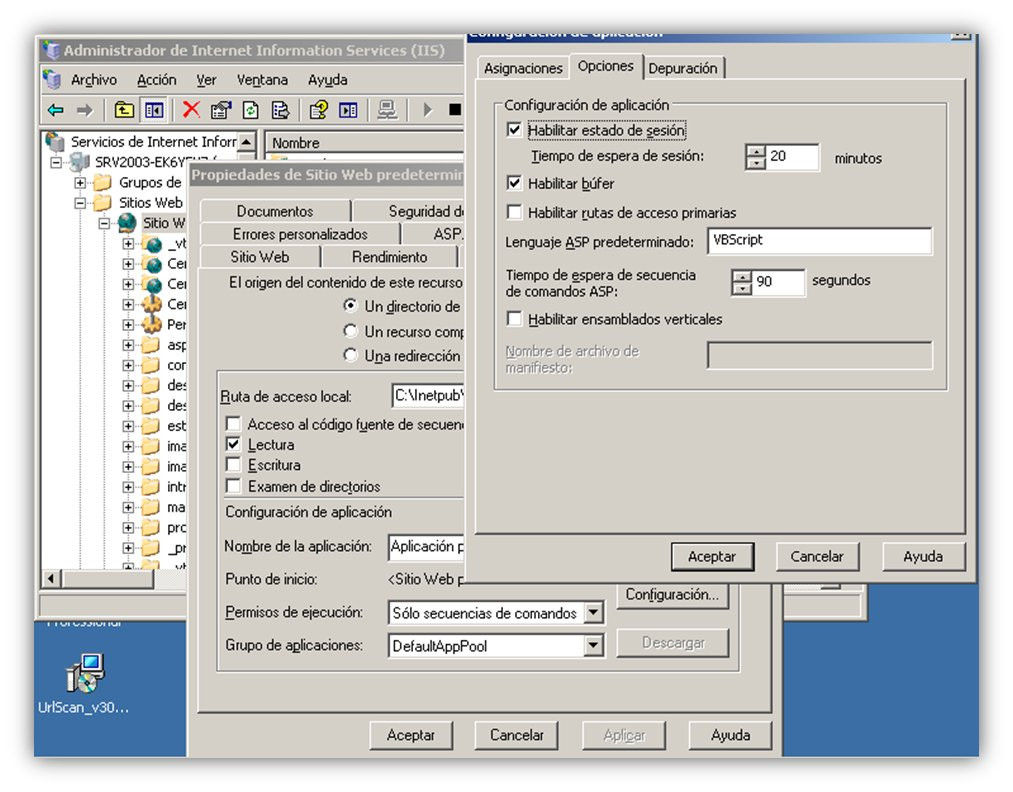Switch to the Depuración tab

pyautogui.click(x=683, y=68)
